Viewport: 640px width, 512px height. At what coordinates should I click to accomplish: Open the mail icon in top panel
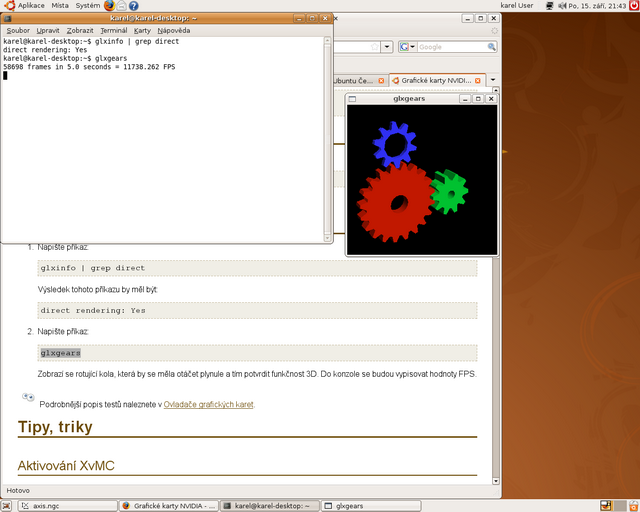click(122, 6)
